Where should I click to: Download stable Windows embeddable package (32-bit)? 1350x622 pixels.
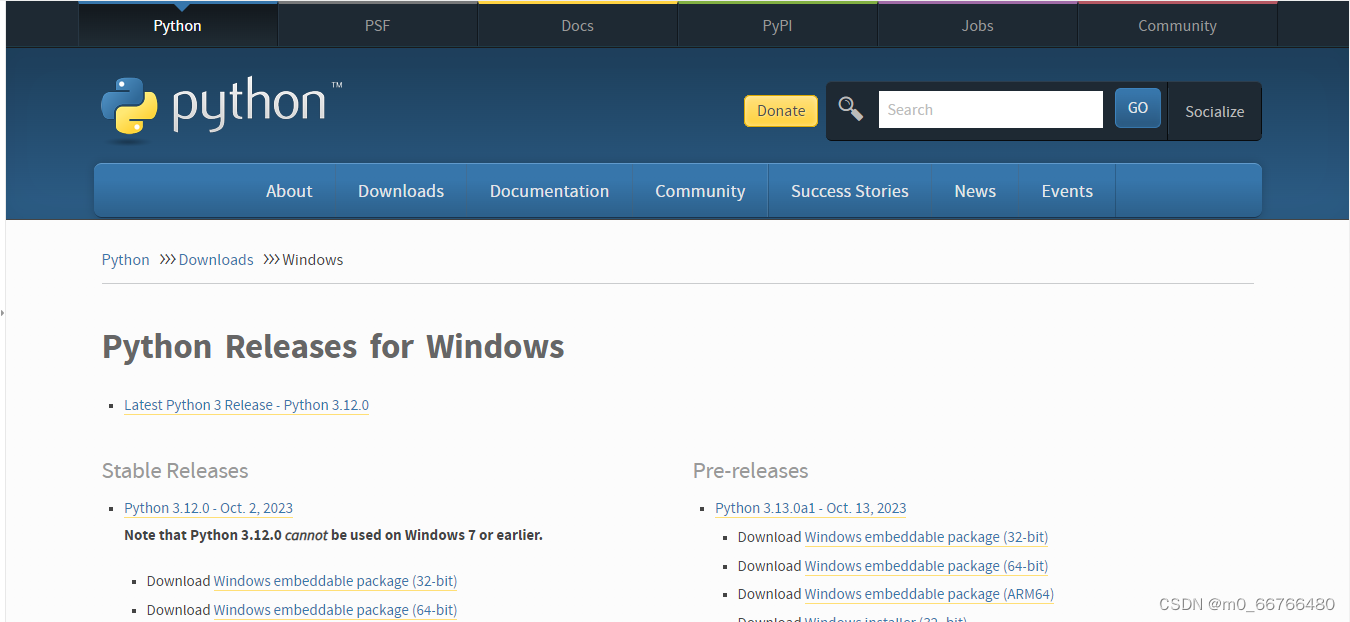coord(335,581)
